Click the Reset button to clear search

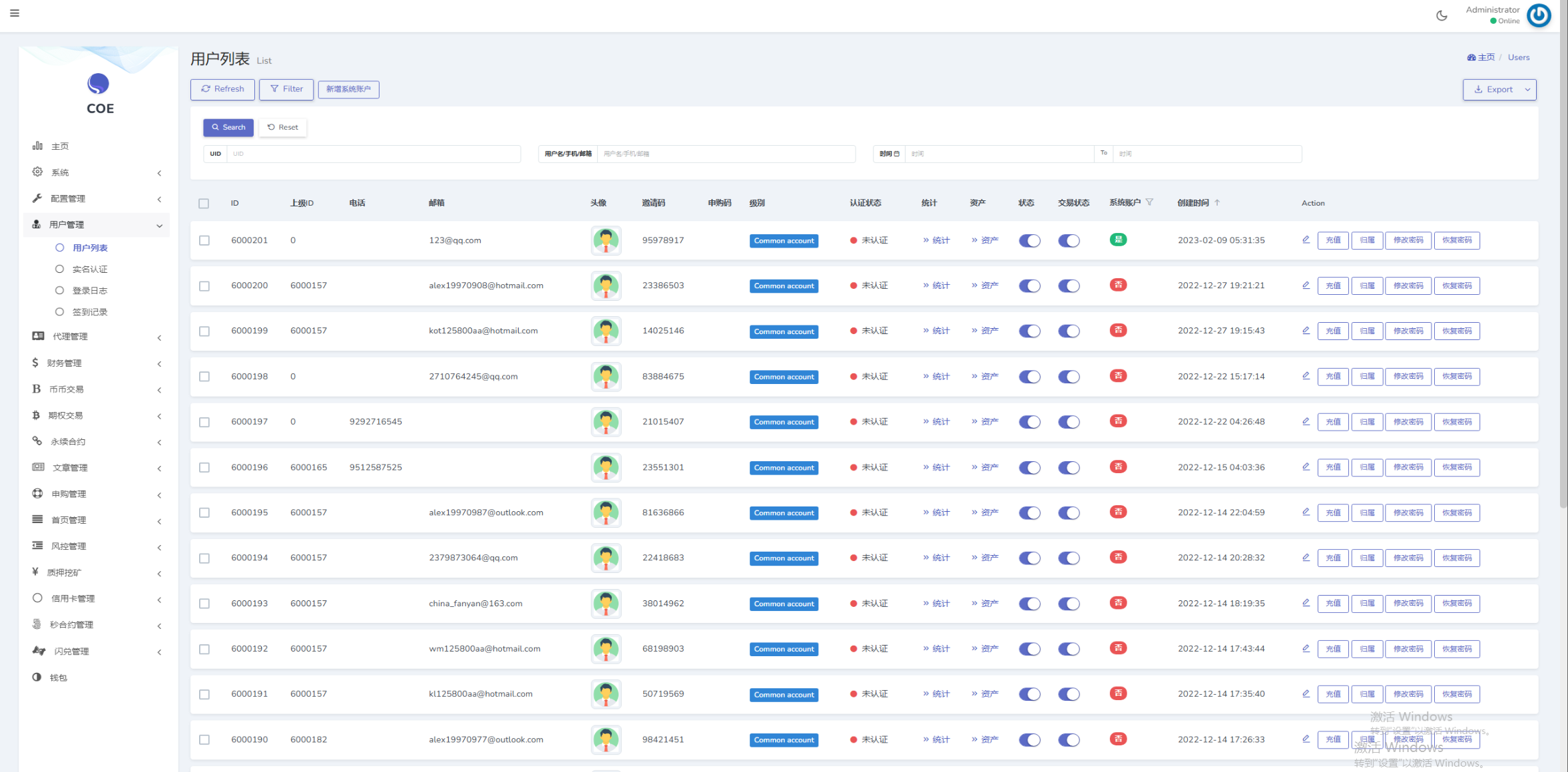point(283,127)
